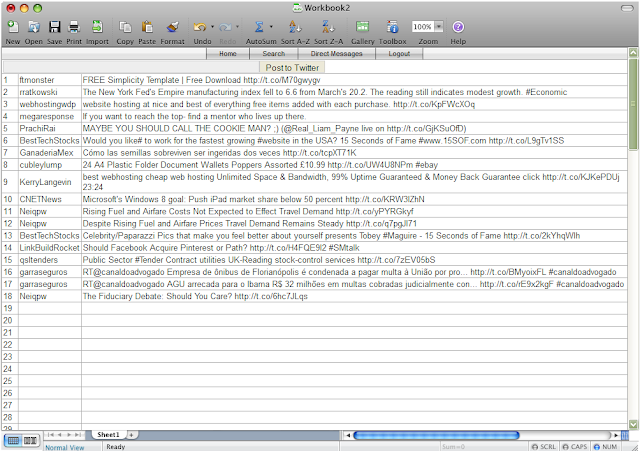Sort ascending with Sort A-Z icon

(295, 27)
